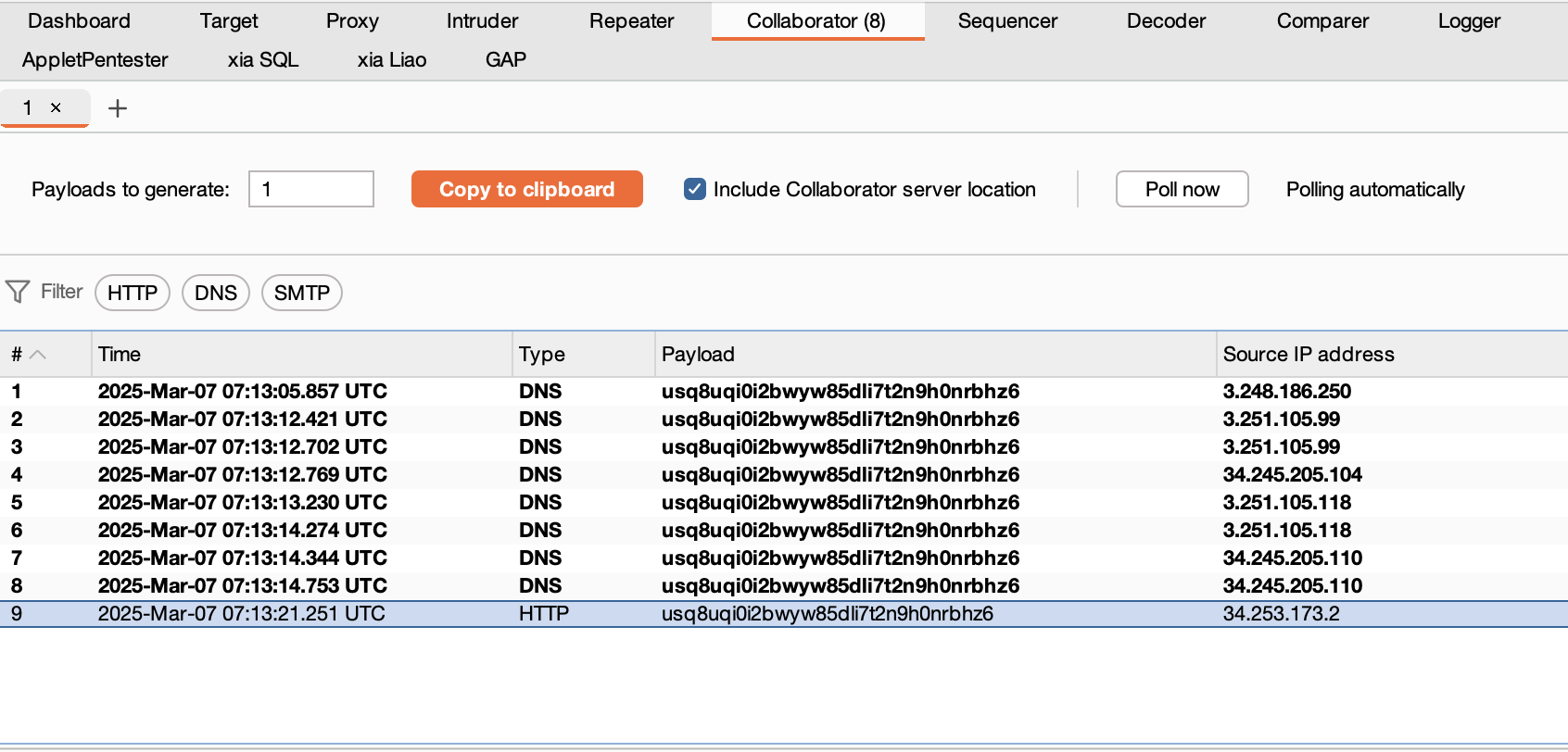Open the xia SQL extension tab
This screenshot has height=752, width=1568.
click(x=263, y=59)
